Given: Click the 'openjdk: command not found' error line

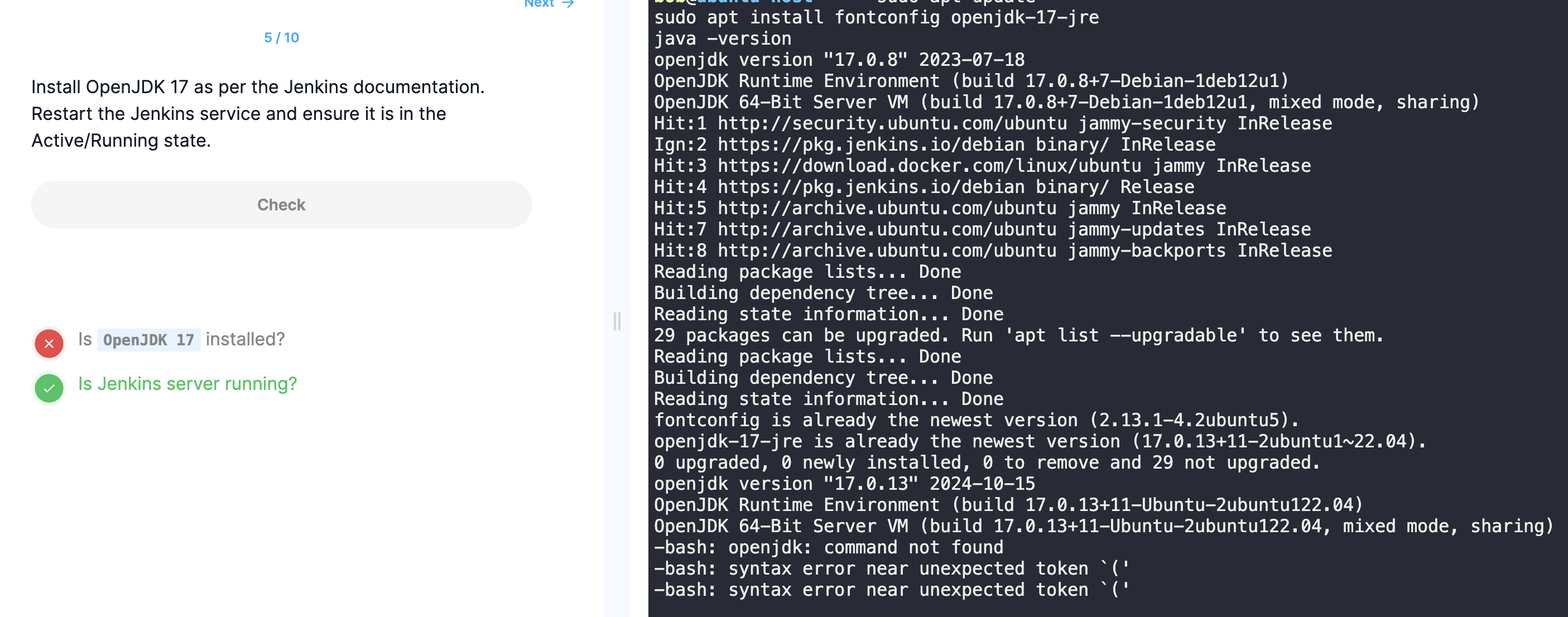Looking at the screenshot, I should pyautogui.click(x=829, y=548).
